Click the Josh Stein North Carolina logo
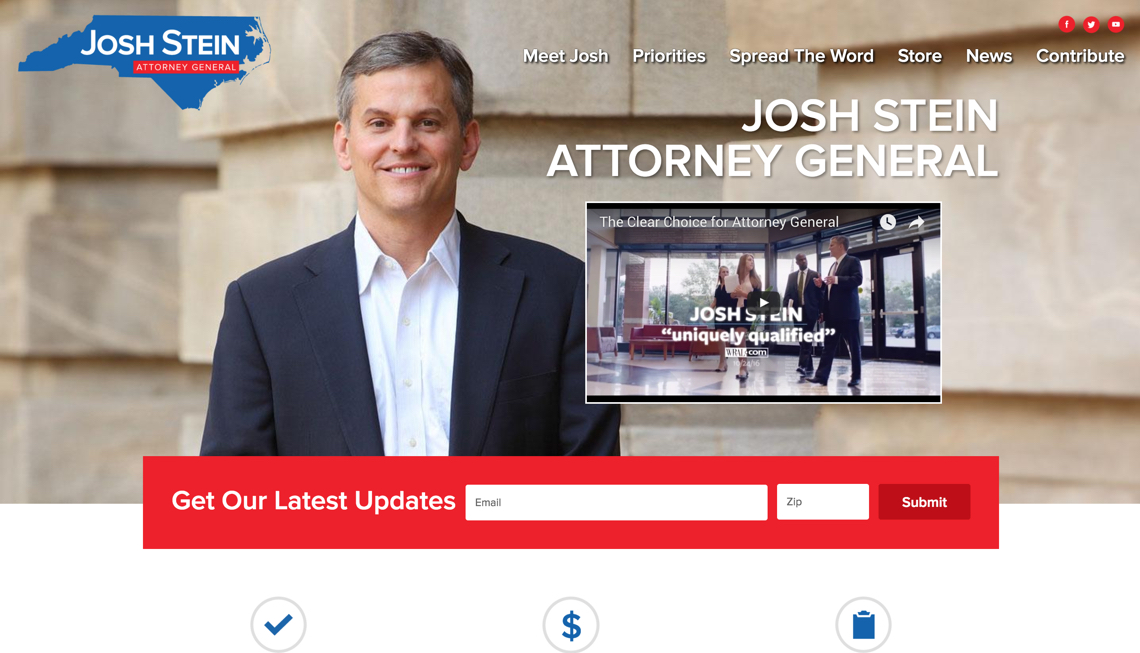1140x653 pixels. (x=145, y=63)
